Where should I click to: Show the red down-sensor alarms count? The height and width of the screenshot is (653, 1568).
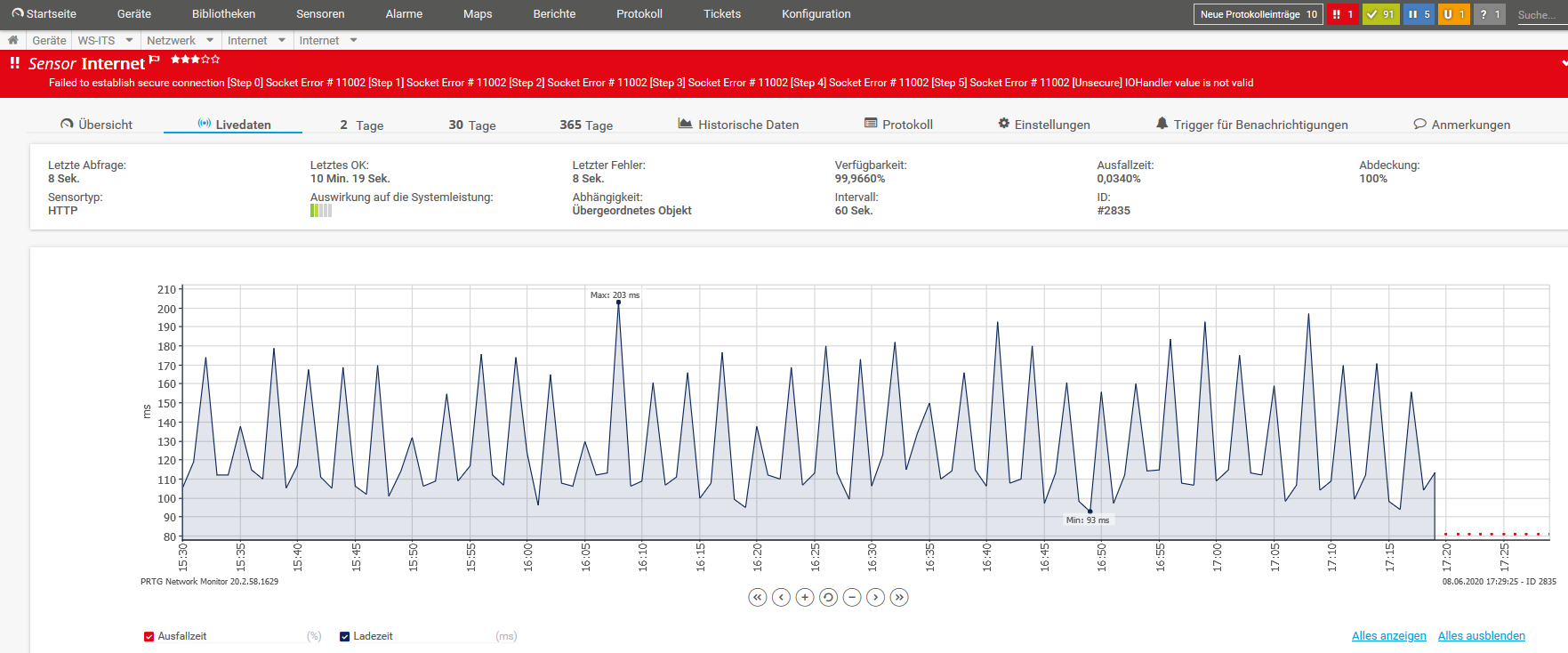click(1342, 14)
